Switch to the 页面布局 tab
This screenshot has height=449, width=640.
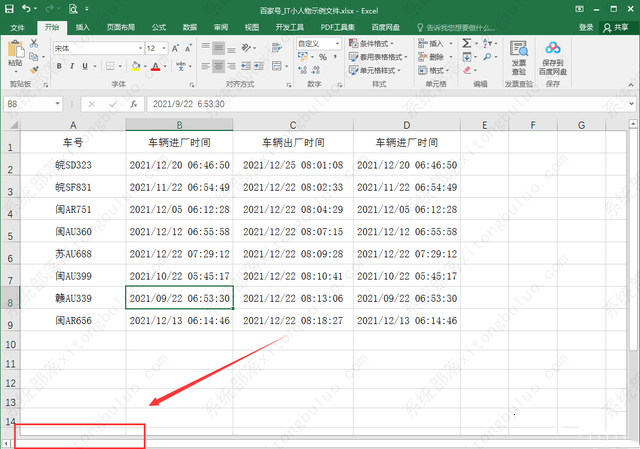point(121,27)
